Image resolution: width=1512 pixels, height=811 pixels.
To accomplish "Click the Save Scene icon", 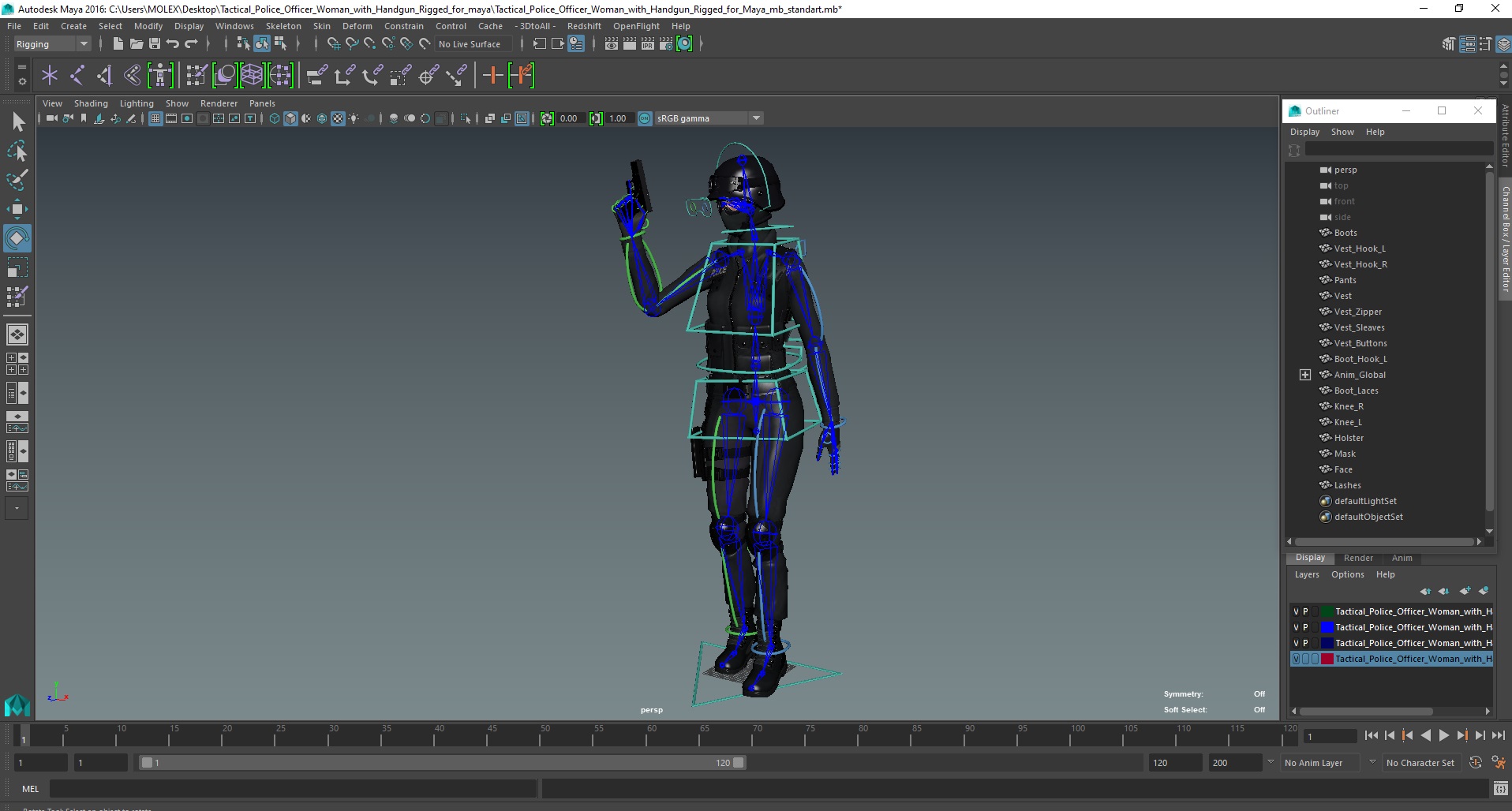I will click(x=155, y=44).
